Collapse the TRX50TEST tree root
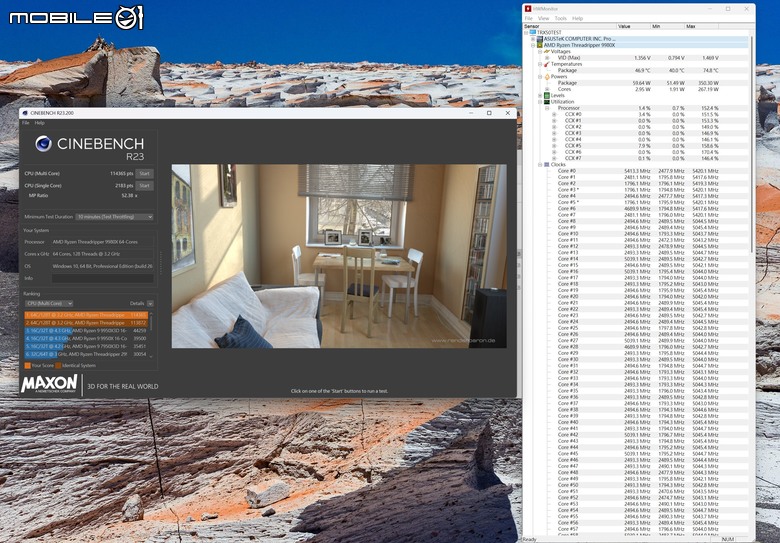This screenshot has height=543, width=780. (x=526, y=32)
